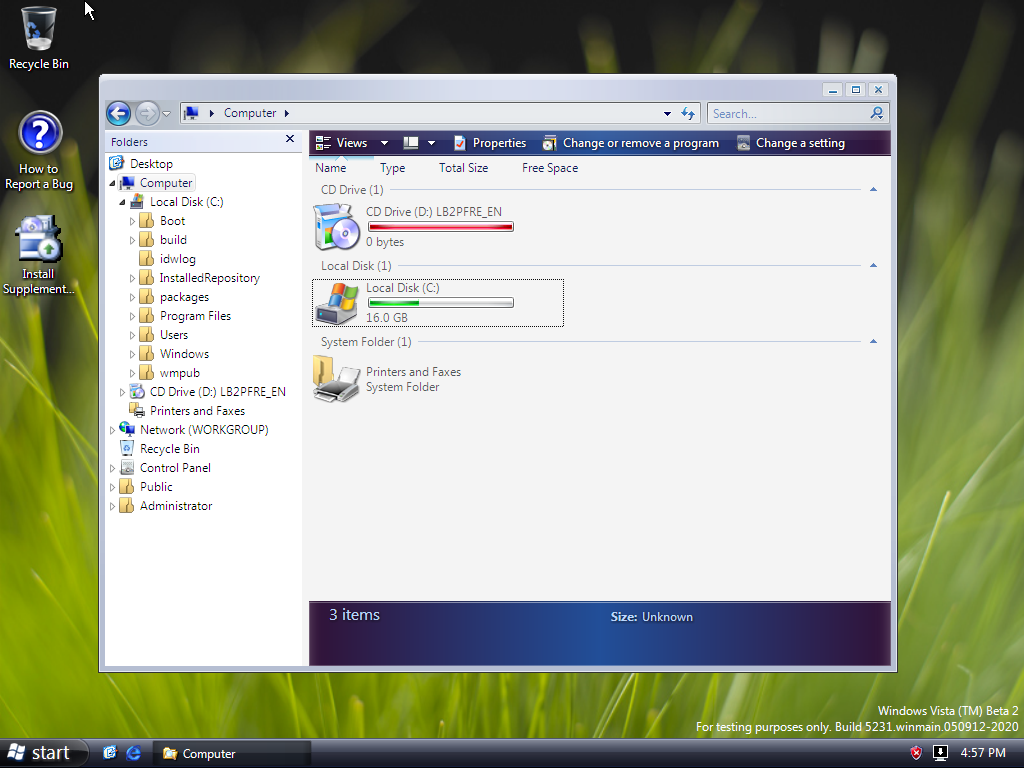Click the Properties toolbar button
Viewport: 1024px width, 768px height.
489,143
